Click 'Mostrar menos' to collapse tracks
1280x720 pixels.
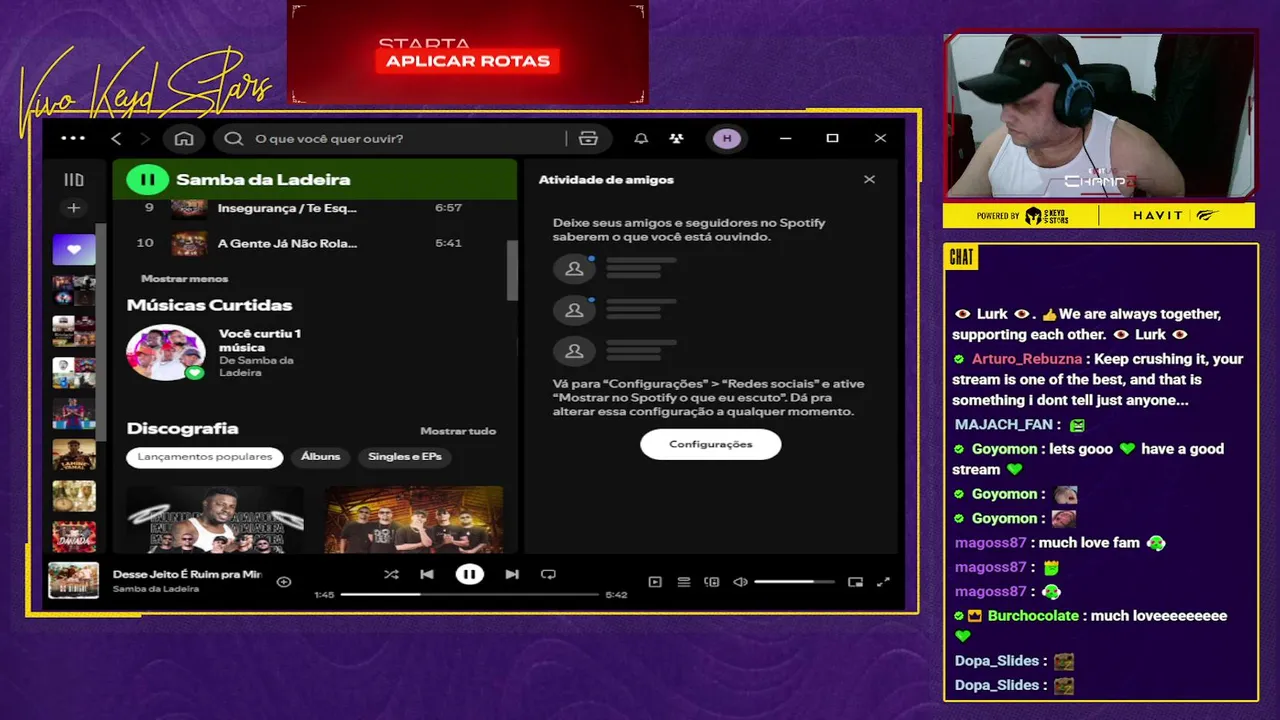tap(185, 279)
